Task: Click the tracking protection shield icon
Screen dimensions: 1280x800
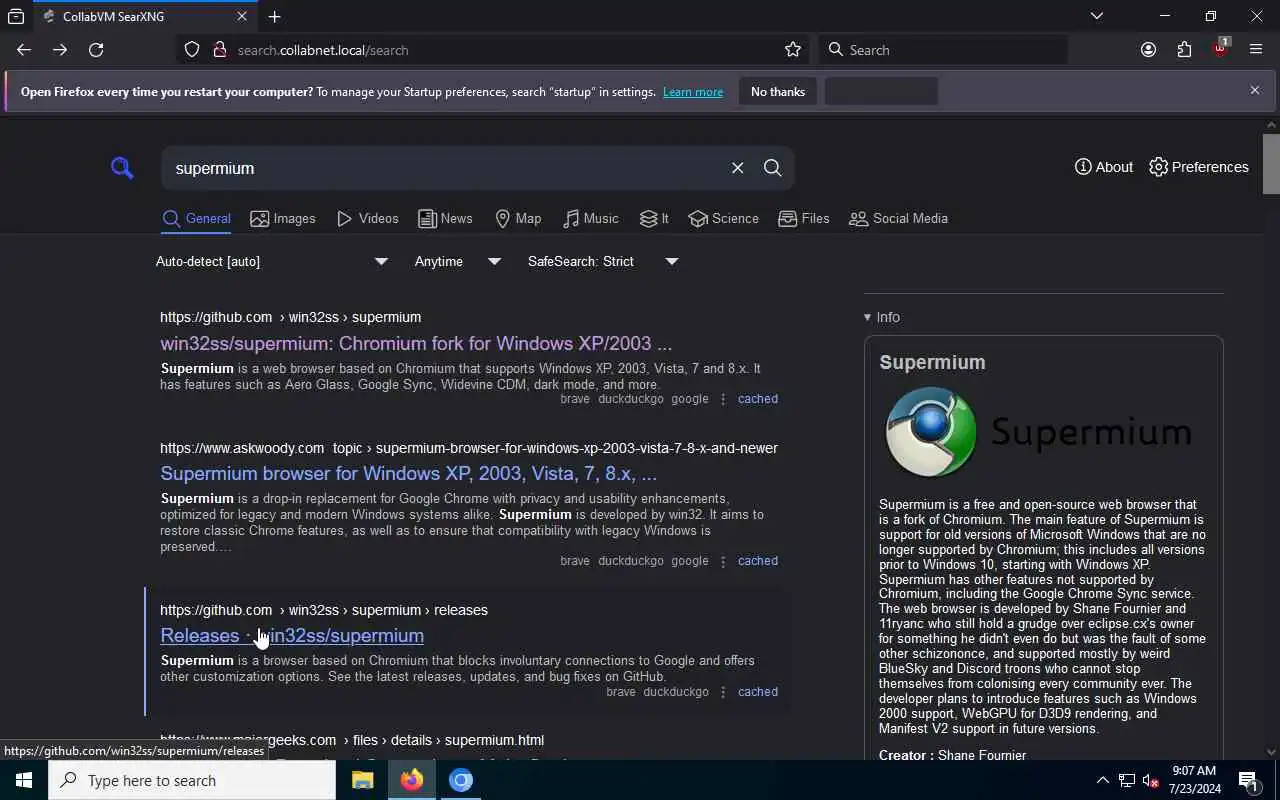Action: click(192, 50)
